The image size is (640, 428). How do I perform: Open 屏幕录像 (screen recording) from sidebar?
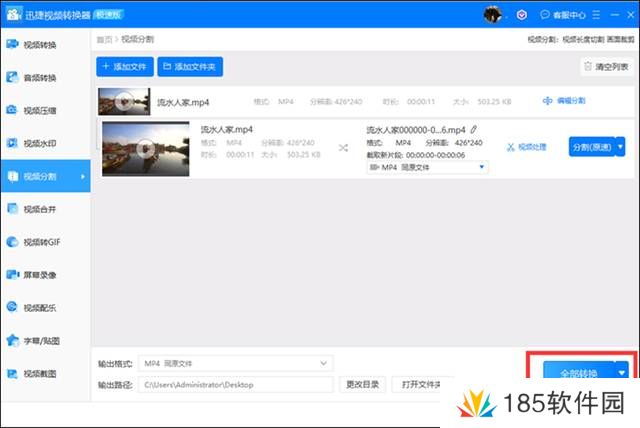40,274
